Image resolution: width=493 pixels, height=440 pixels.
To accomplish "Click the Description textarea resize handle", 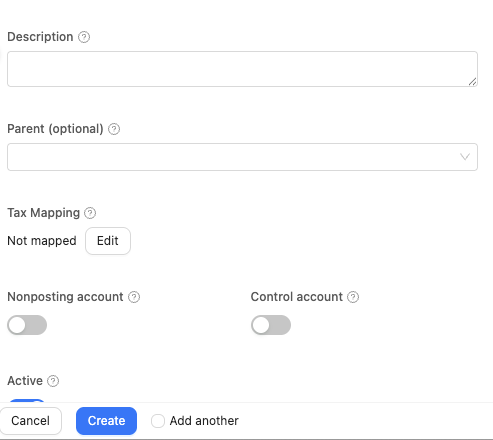I will click(472, 82).
